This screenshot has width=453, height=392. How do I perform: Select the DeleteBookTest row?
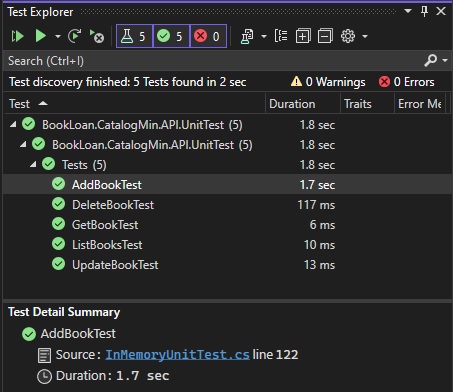(227, 204)
